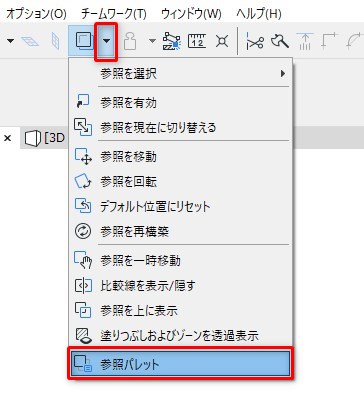Click the temporary move hand icon
The height and width of the screenshot is (397, 364).
83,260
